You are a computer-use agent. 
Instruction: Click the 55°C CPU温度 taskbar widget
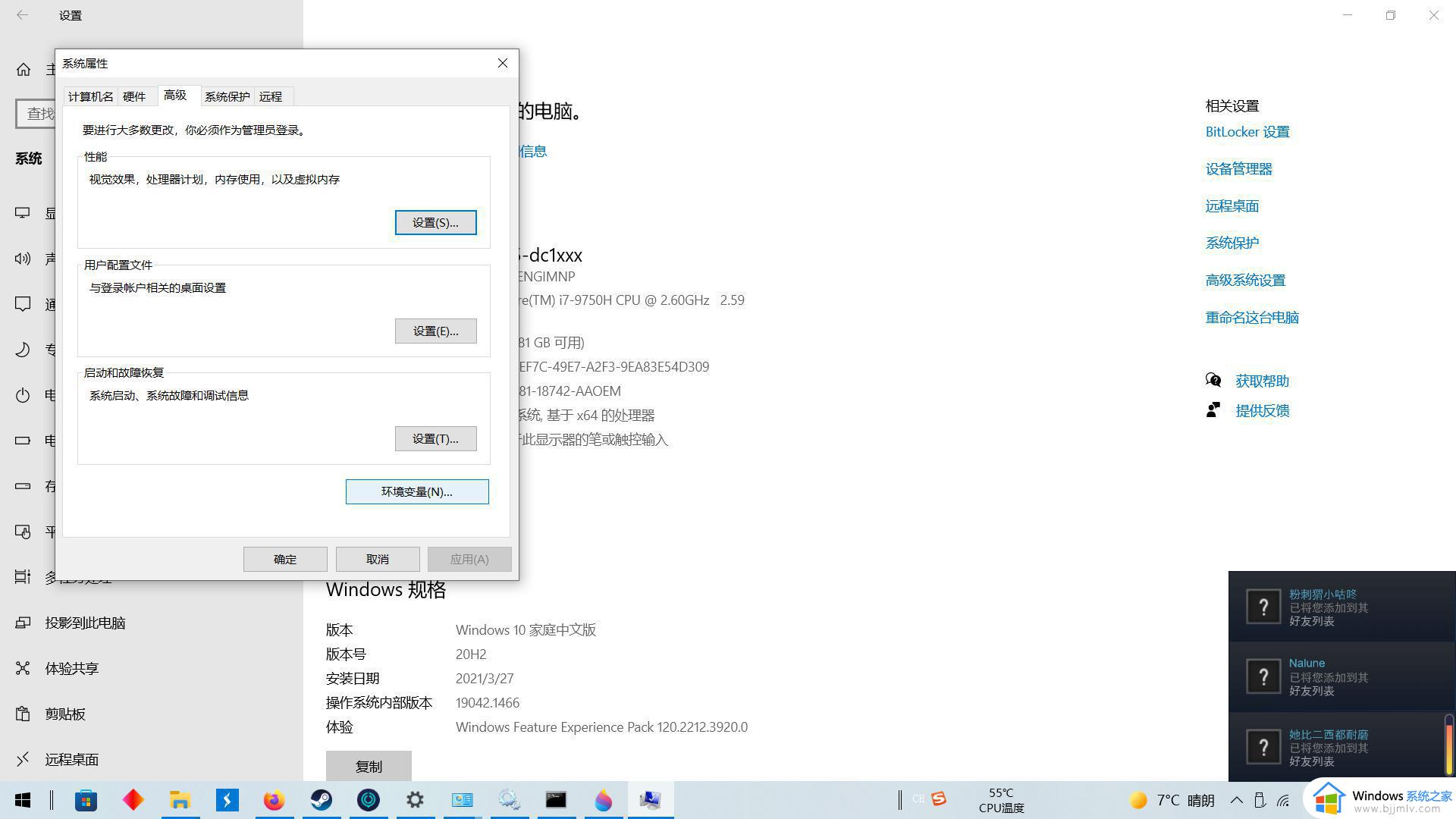1001,800
